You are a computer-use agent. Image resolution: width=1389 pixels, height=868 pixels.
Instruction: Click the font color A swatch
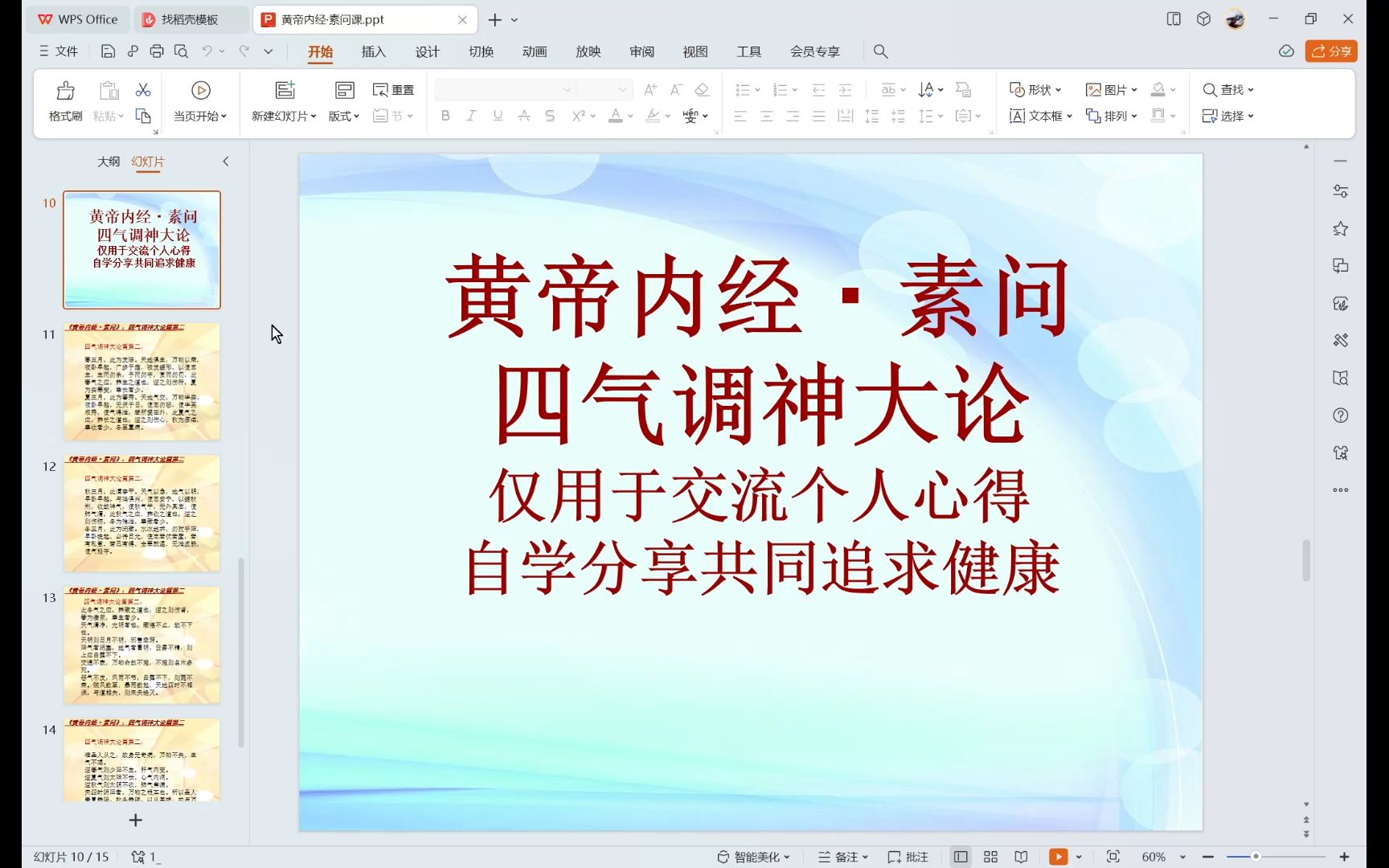click(x=615, y=116)
